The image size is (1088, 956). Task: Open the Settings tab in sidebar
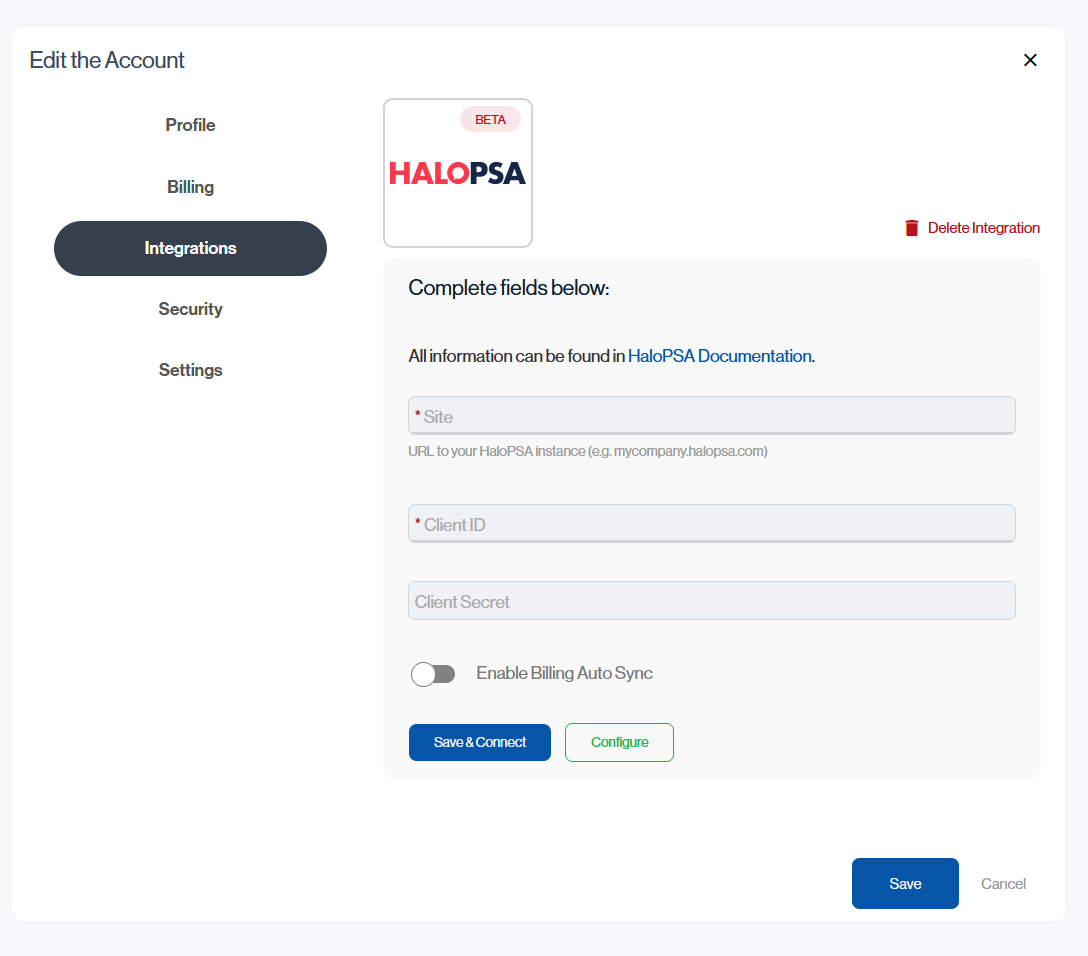pyautogui.click(x=190, y=370)
